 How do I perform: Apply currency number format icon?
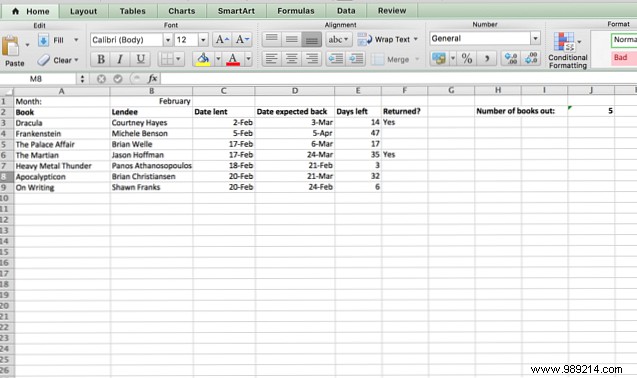pos(439,59)
